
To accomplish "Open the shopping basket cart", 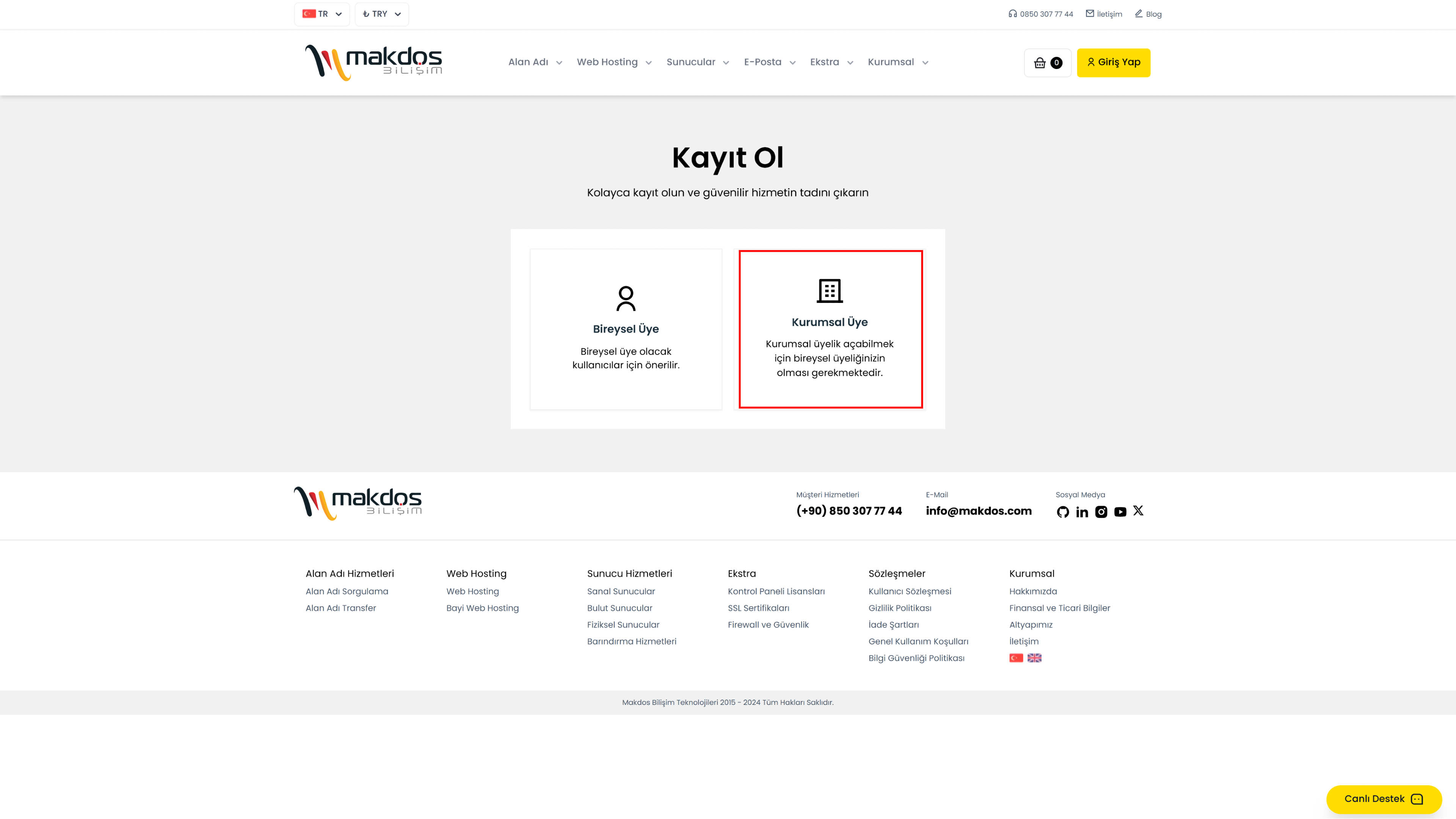I will [x=1047, y=63].
